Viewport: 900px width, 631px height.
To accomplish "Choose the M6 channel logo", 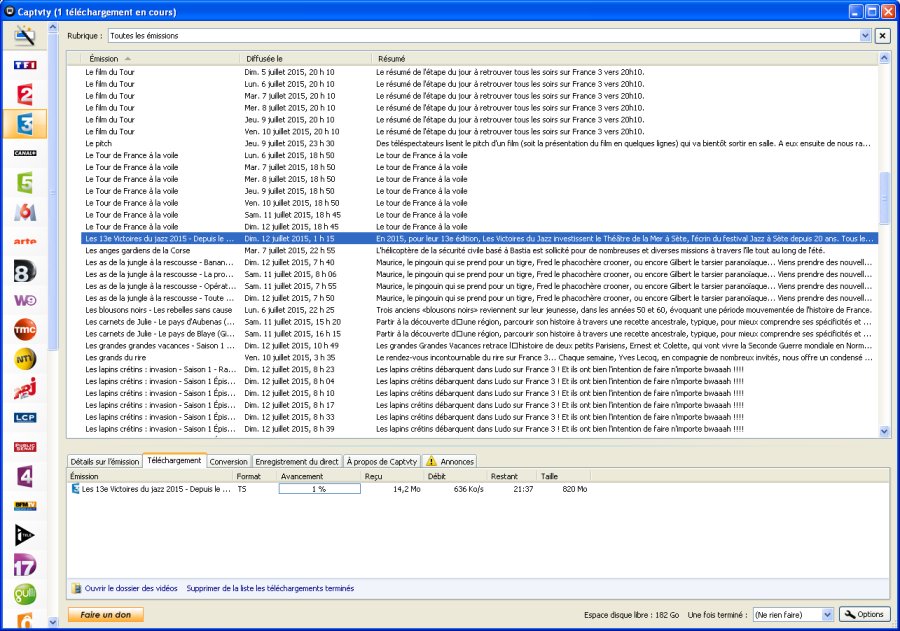I will [25, 212].
